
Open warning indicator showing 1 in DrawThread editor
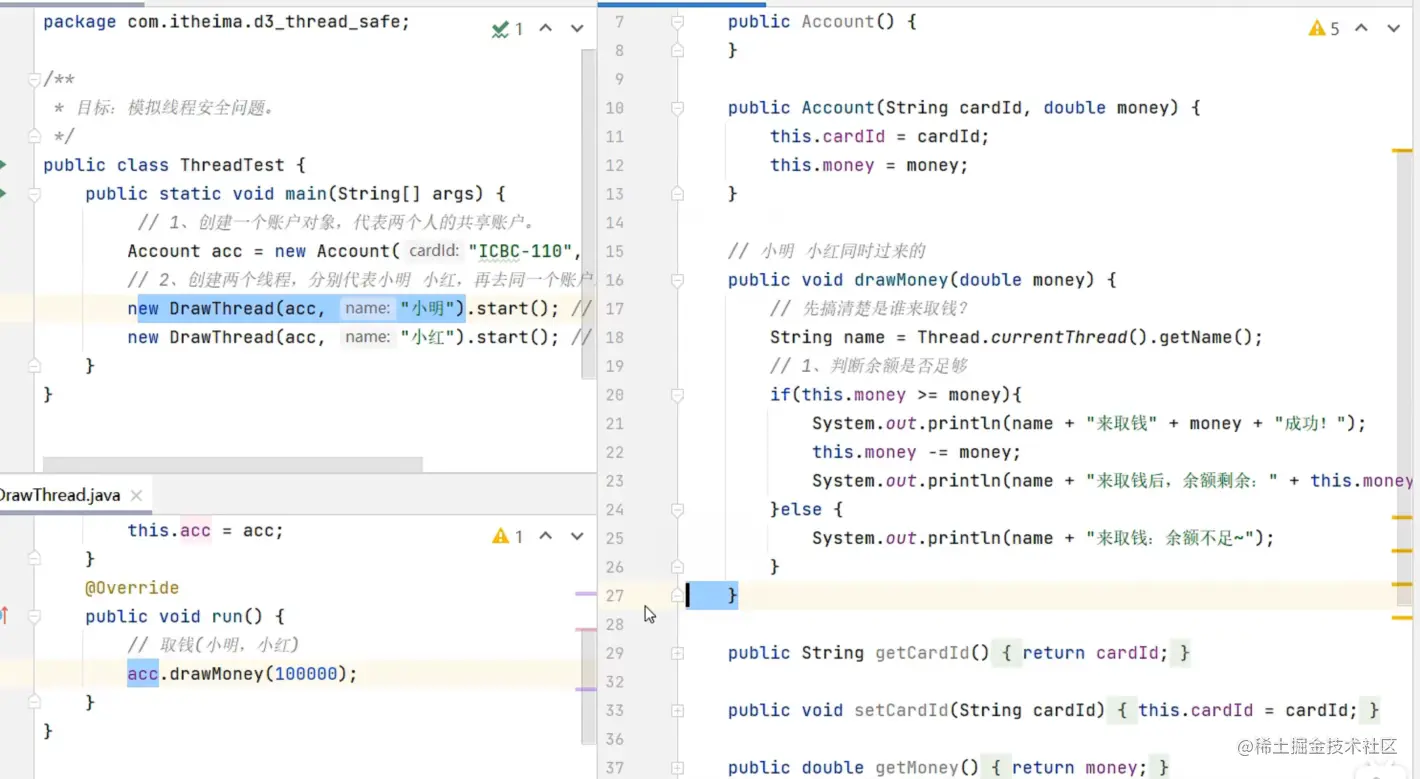(507, 536)
